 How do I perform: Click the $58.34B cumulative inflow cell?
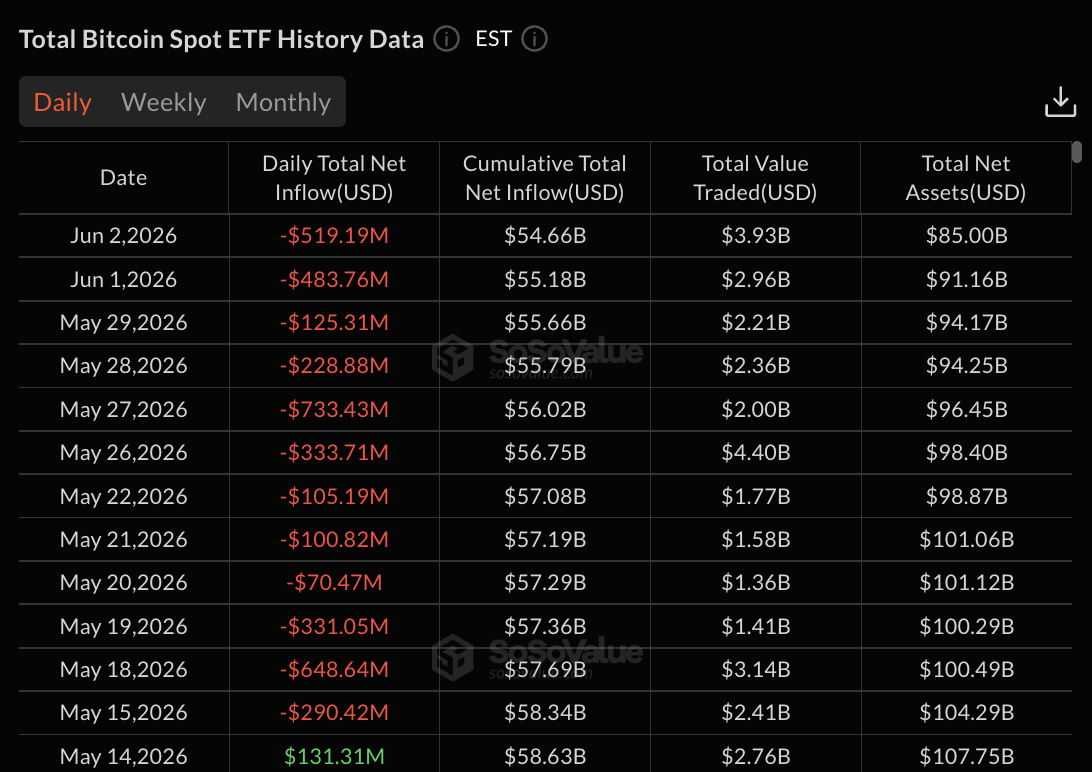(545, 713)
